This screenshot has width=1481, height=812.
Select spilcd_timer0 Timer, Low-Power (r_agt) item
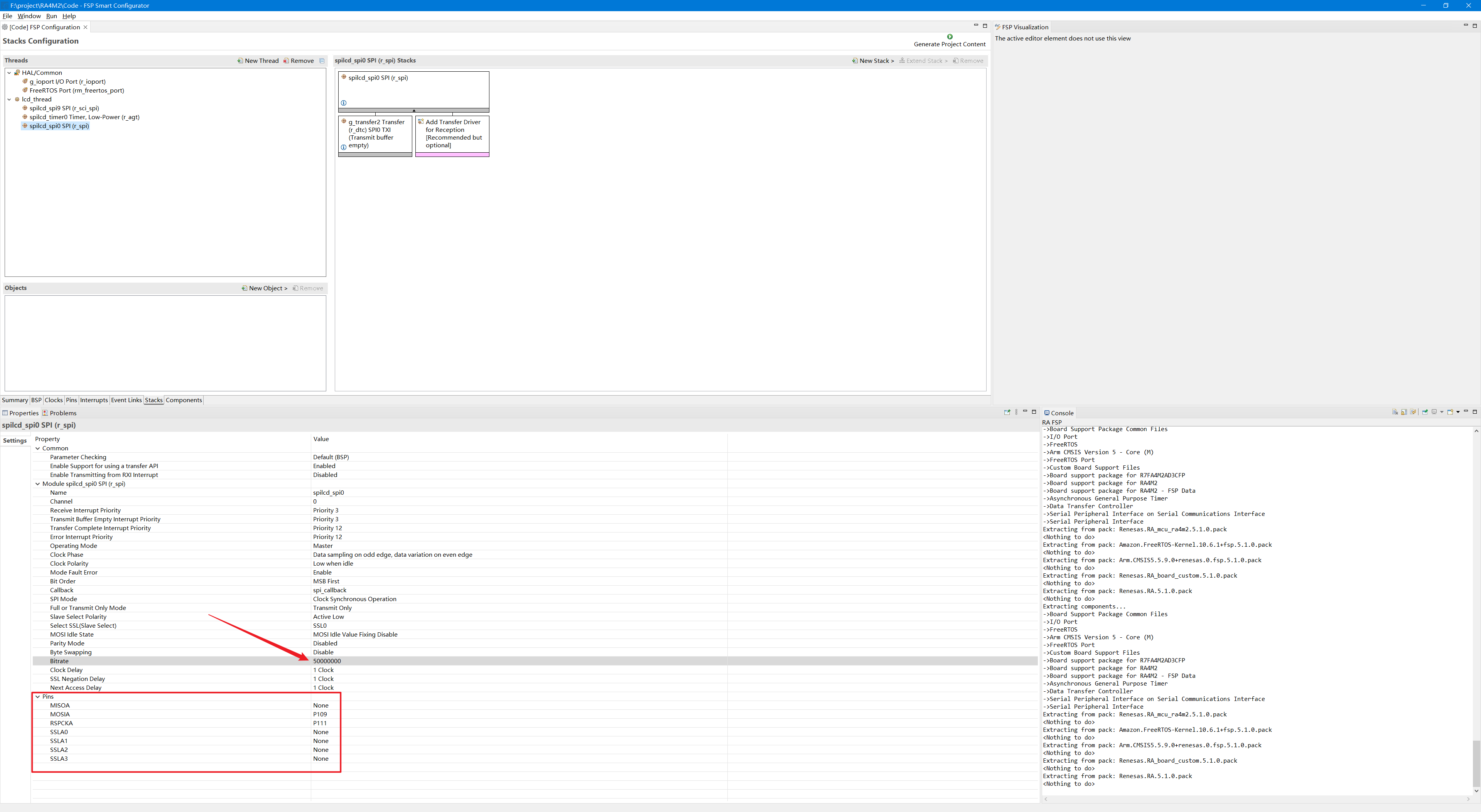pos(84,117)
